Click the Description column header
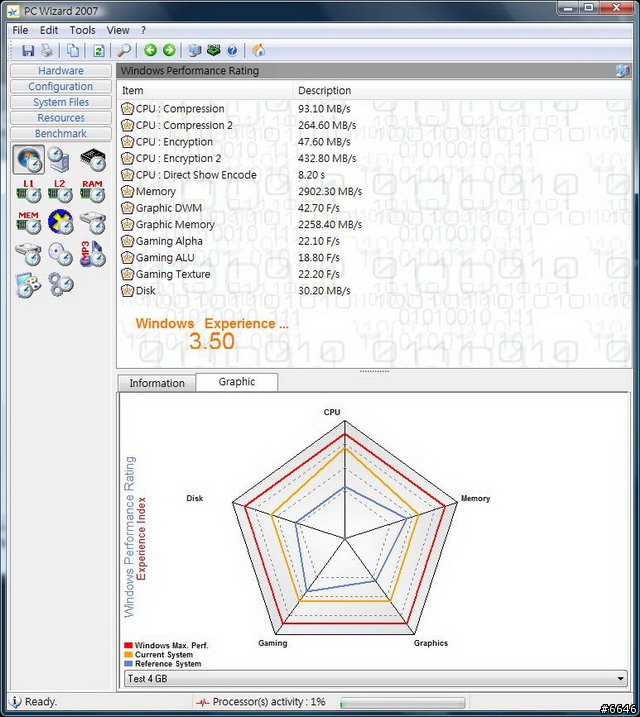The image size is (640, 717). coord(462,91)
